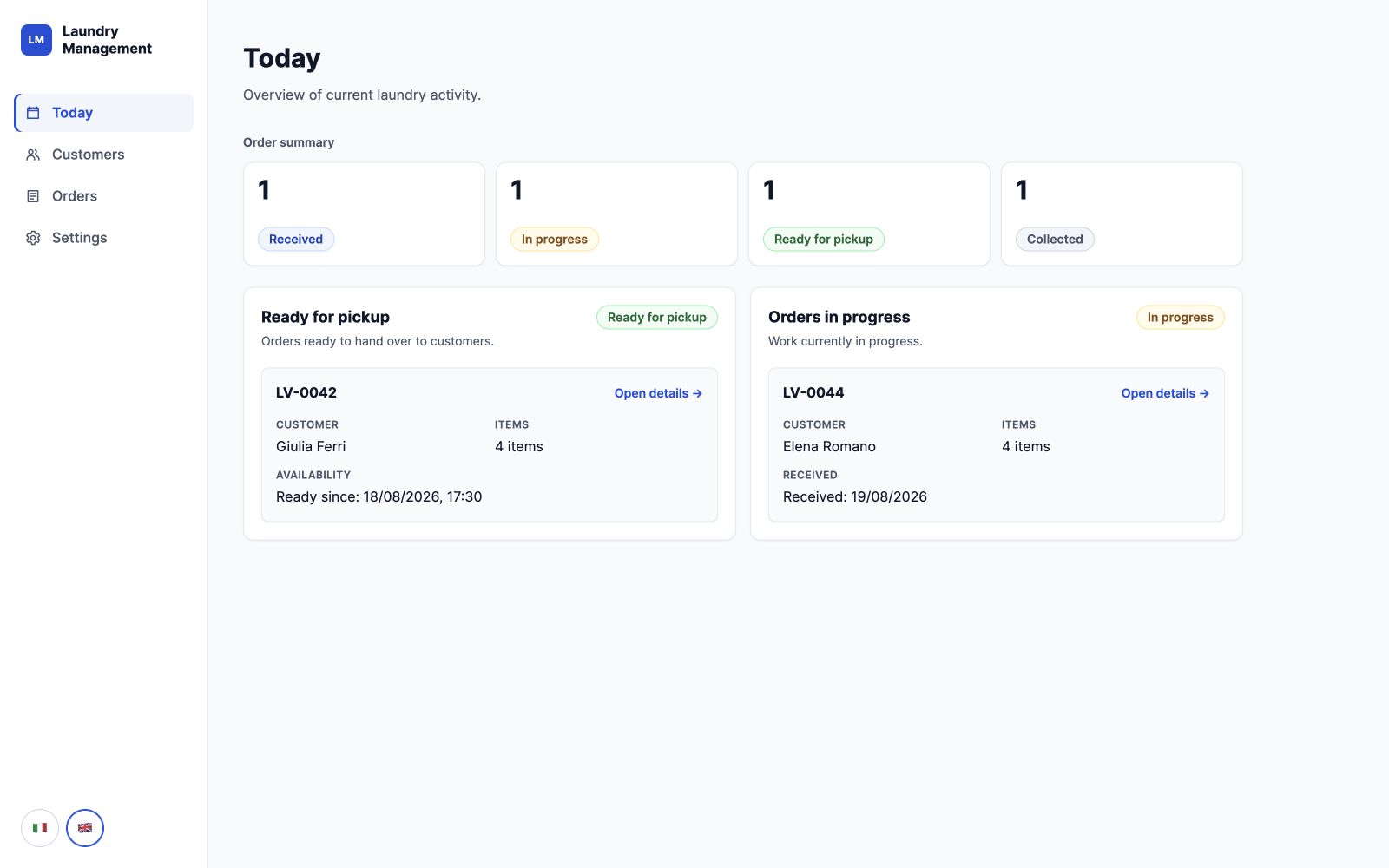Open the Orders section
The image size is (1389, 868).
click(104, 196)
